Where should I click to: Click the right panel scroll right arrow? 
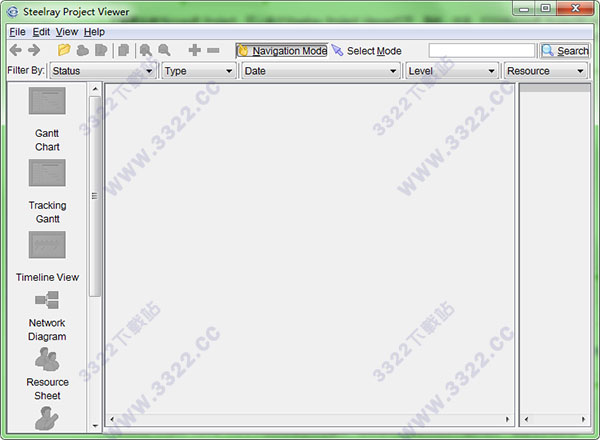(x=583, y=419)
